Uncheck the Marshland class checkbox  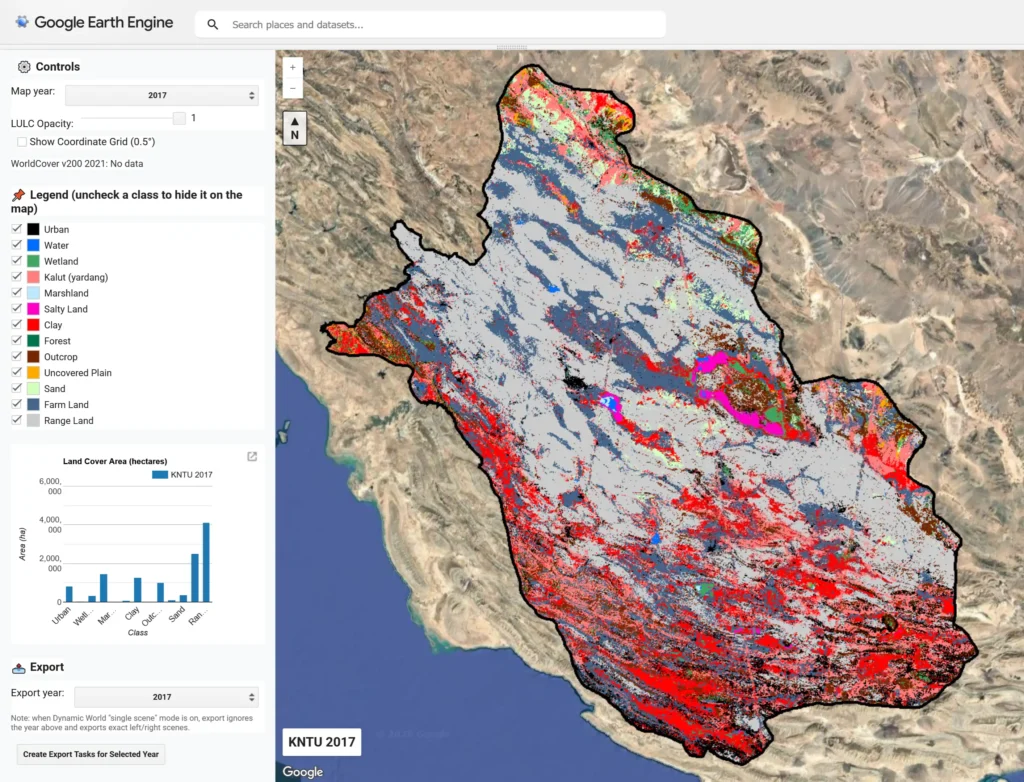(x=17, y=293)
